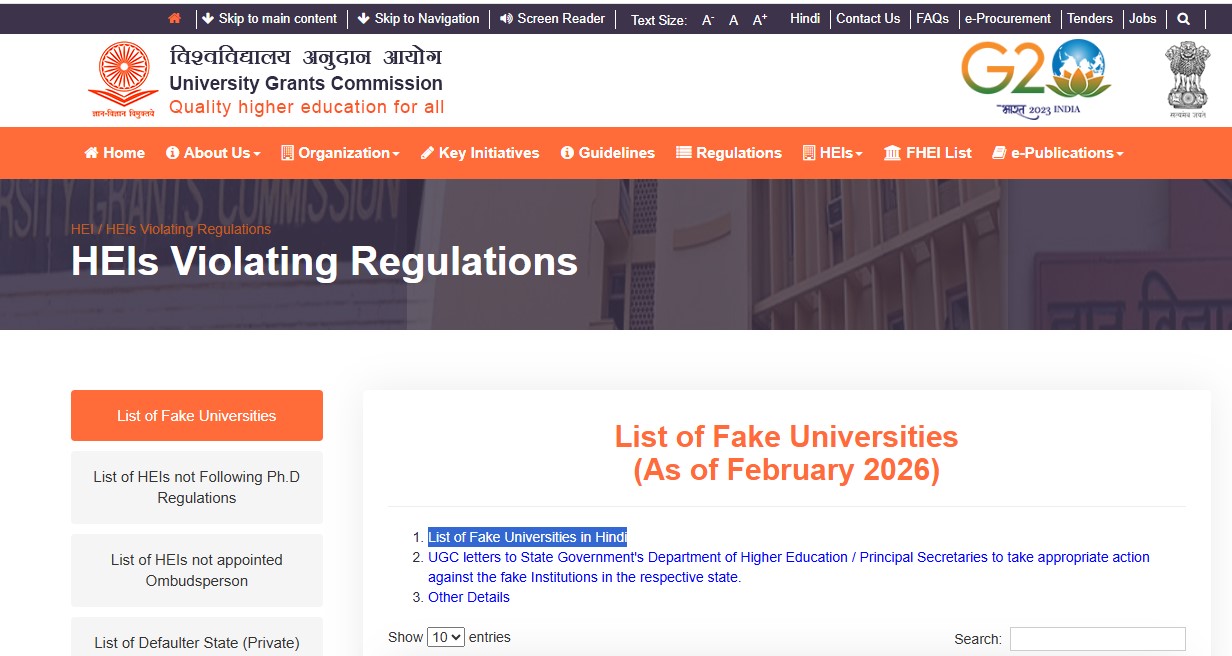Click the Other Details link
Image resolution: width=1232 pixels, height=656 pixels.
467,597
